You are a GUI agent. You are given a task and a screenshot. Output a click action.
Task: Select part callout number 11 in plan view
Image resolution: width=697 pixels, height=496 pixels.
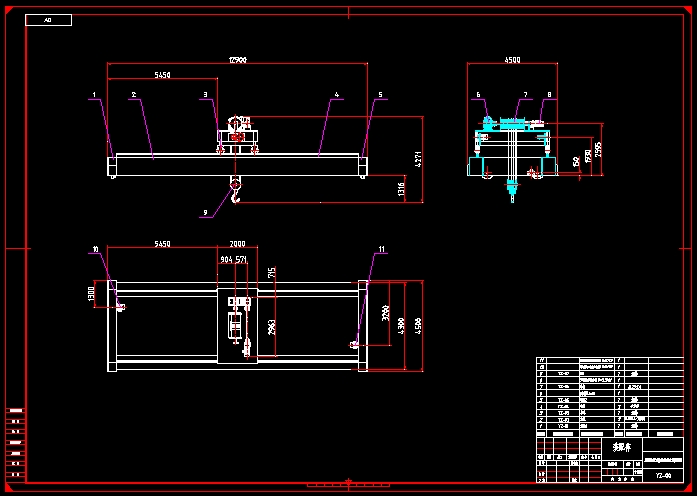click(x=381, y=249)
